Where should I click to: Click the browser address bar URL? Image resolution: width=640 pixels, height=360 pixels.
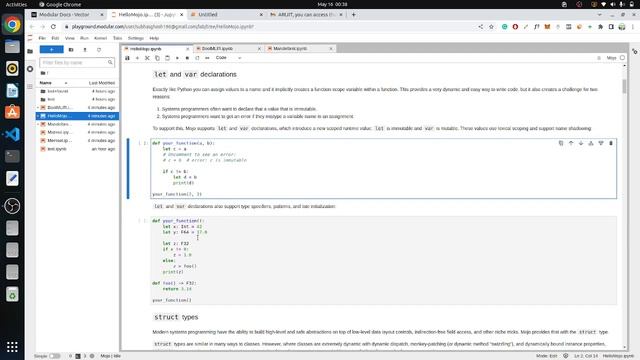[162, 27]
